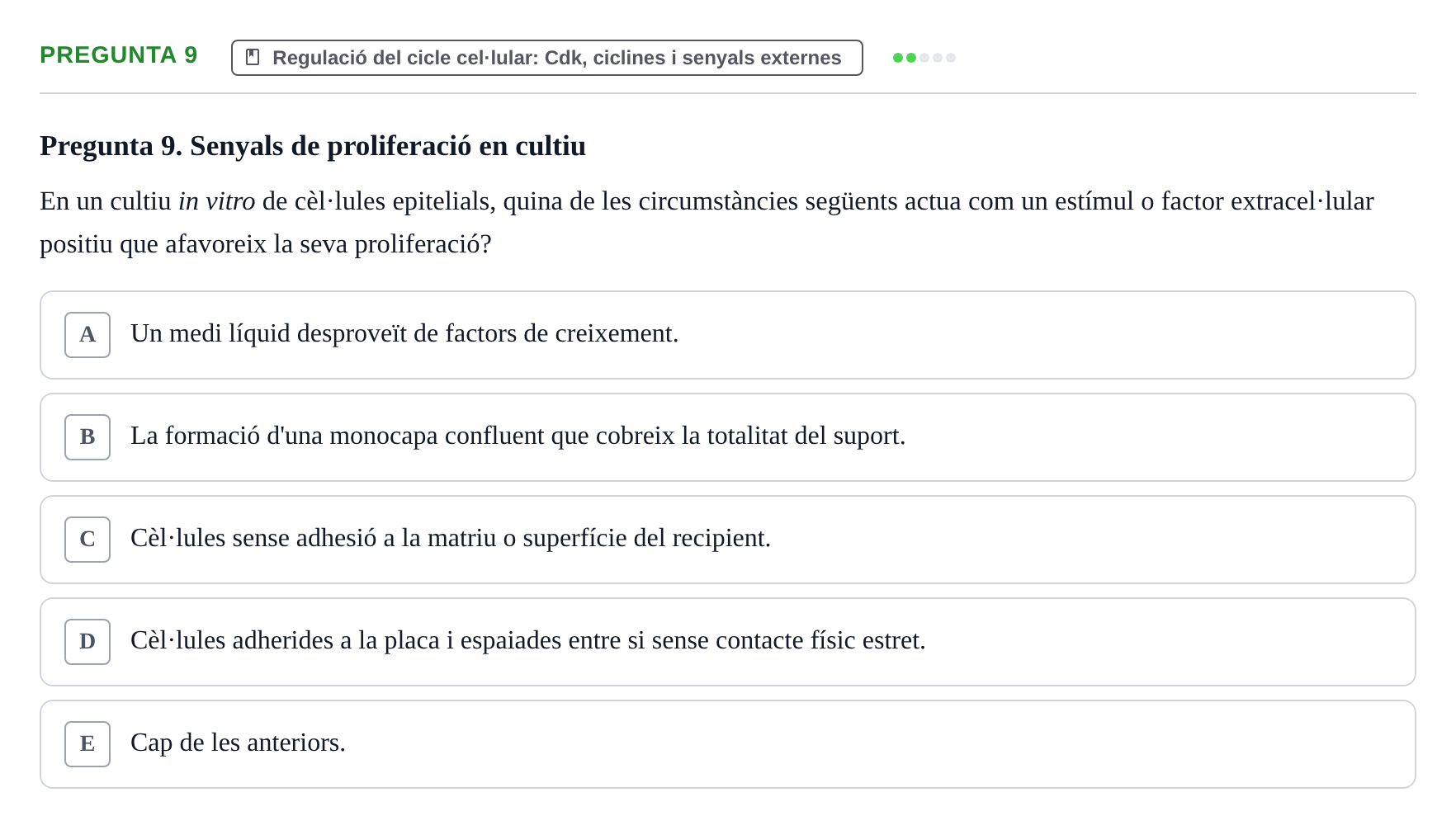Choose 'Cèl·lules adherides a la placa' answer
Screen dimensions: 1456x830
[728, 642]
